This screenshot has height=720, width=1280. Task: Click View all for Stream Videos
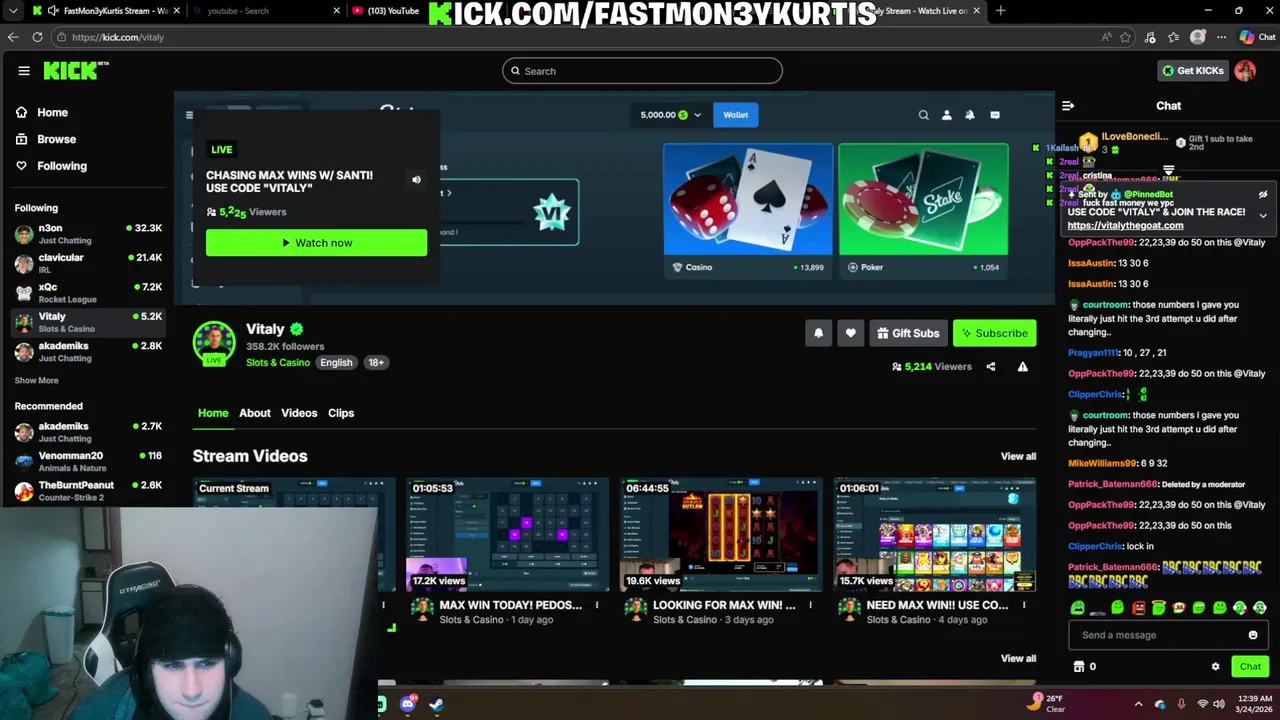coord(1018,456)
